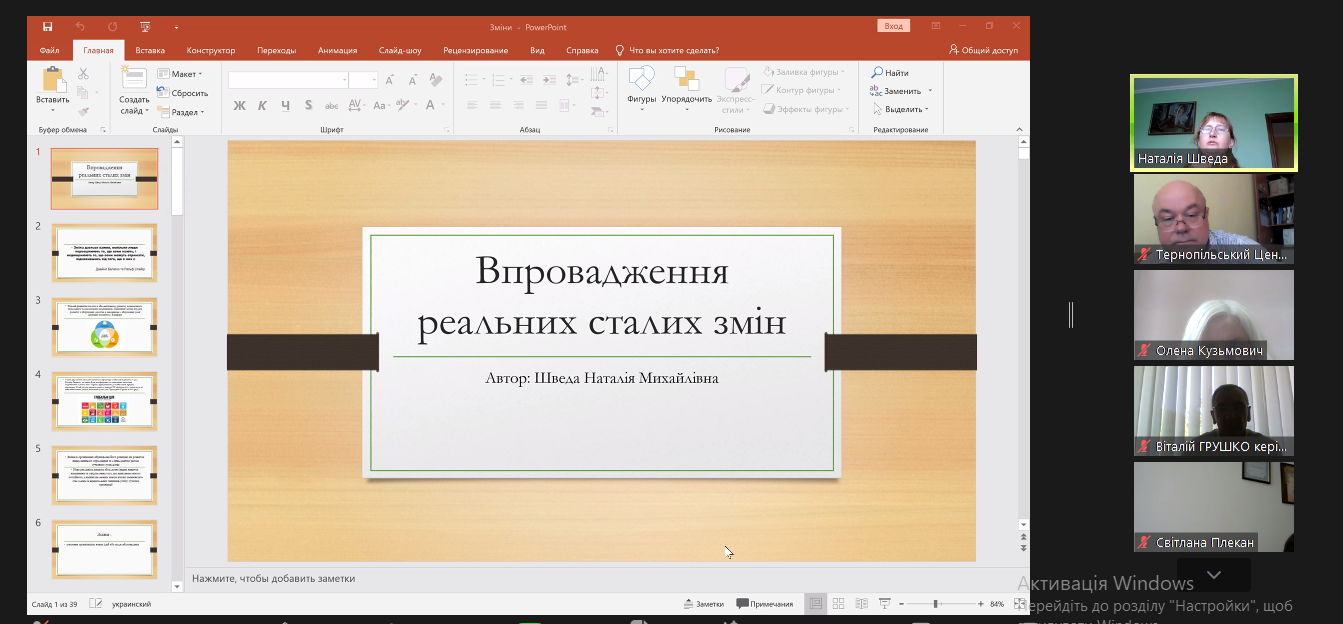Click the Общий доступ share button

(984, 50)
